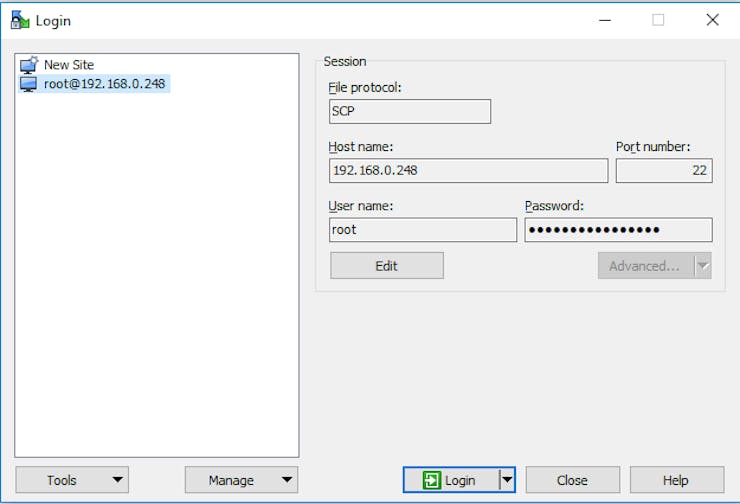Open Help for login dialog
This screenshot has width=740, height=504.
point(676,480)
